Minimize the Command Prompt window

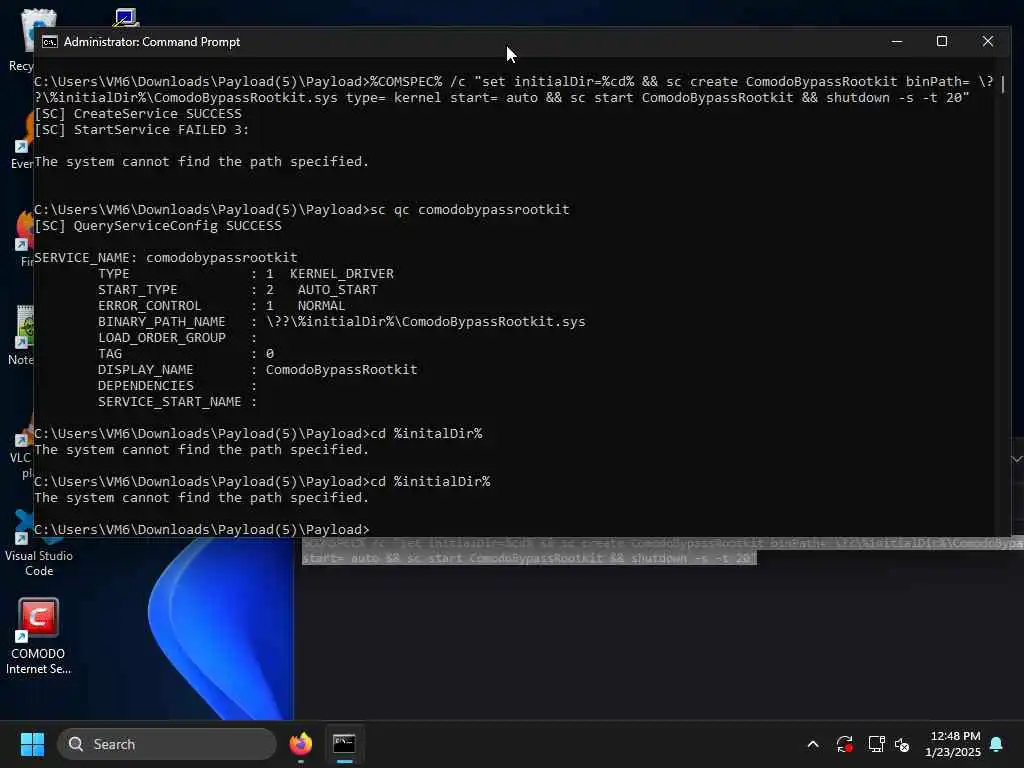[897, 42]
